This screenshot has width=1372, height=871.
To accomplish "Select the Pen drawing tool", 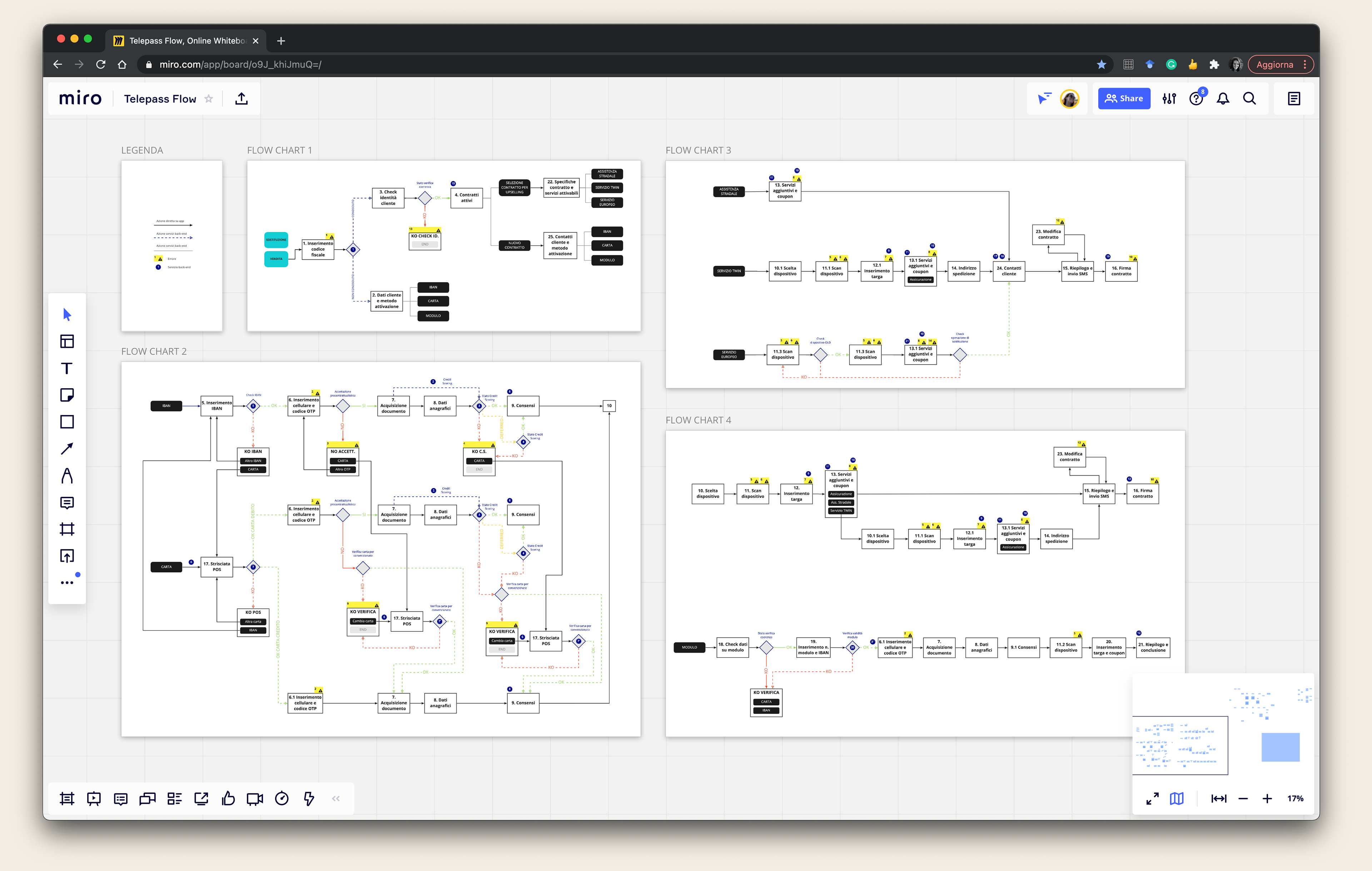I will pyautogui.click(x=67, y=475).
